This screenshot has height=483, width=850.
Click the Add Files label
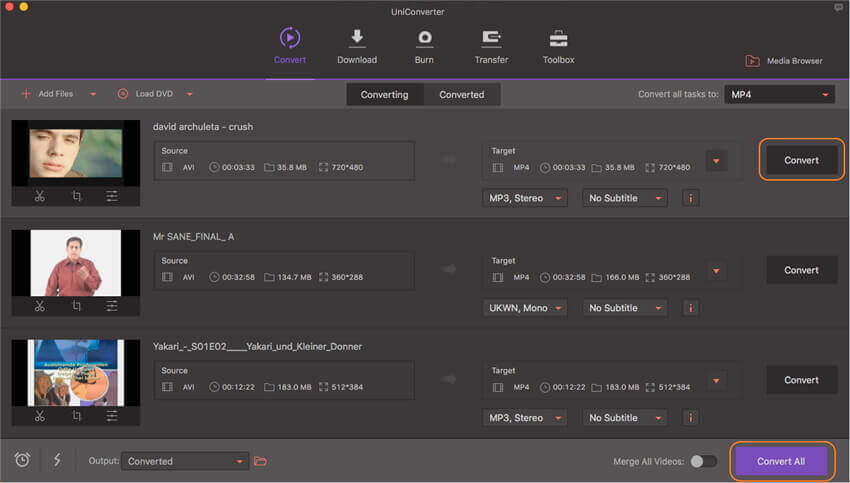click(55, 94)
